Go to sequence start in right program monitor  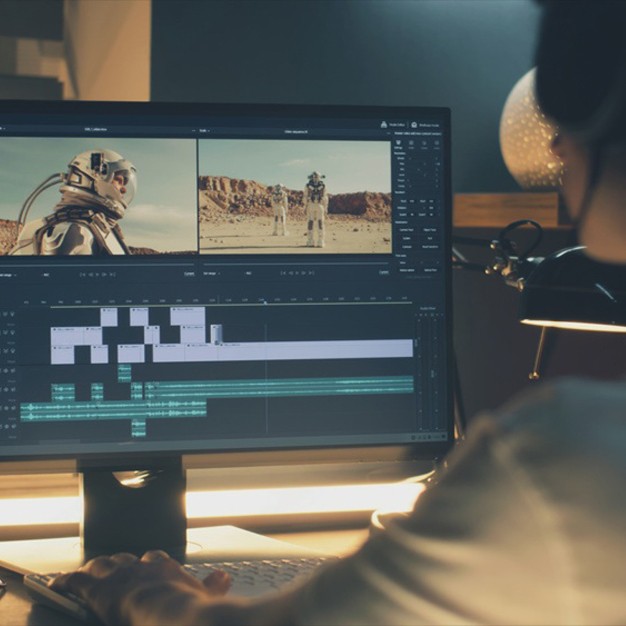tap(283, 273)
